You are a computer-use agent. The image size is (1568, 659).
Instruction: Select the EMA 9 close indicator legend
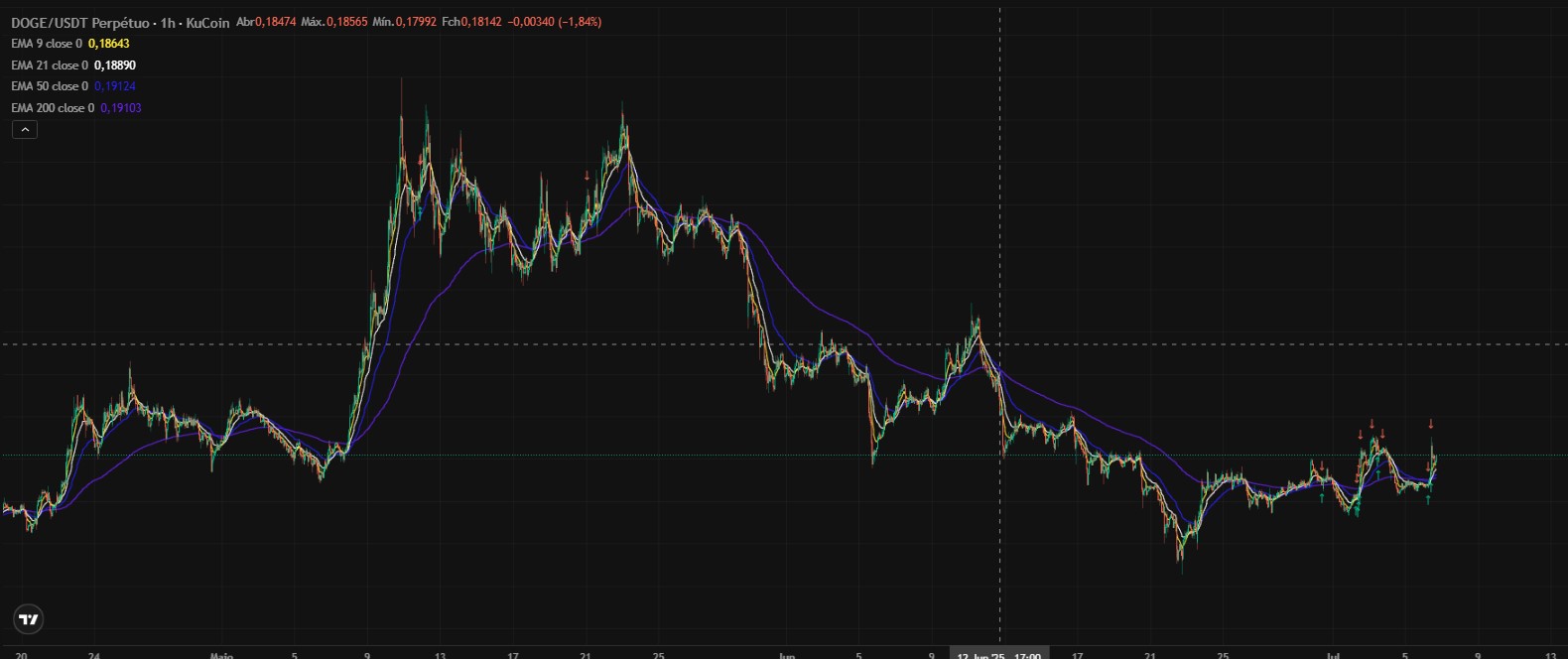click(x=47, y=44)
